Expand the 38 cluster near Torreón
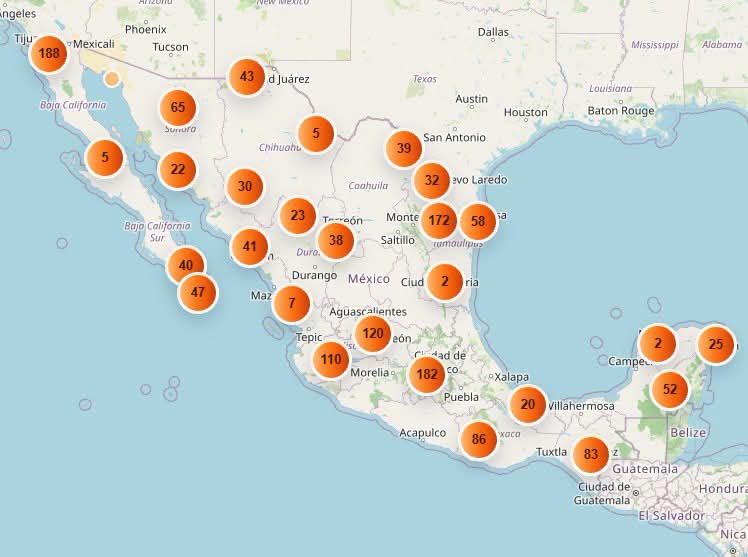 pos(336,240)
